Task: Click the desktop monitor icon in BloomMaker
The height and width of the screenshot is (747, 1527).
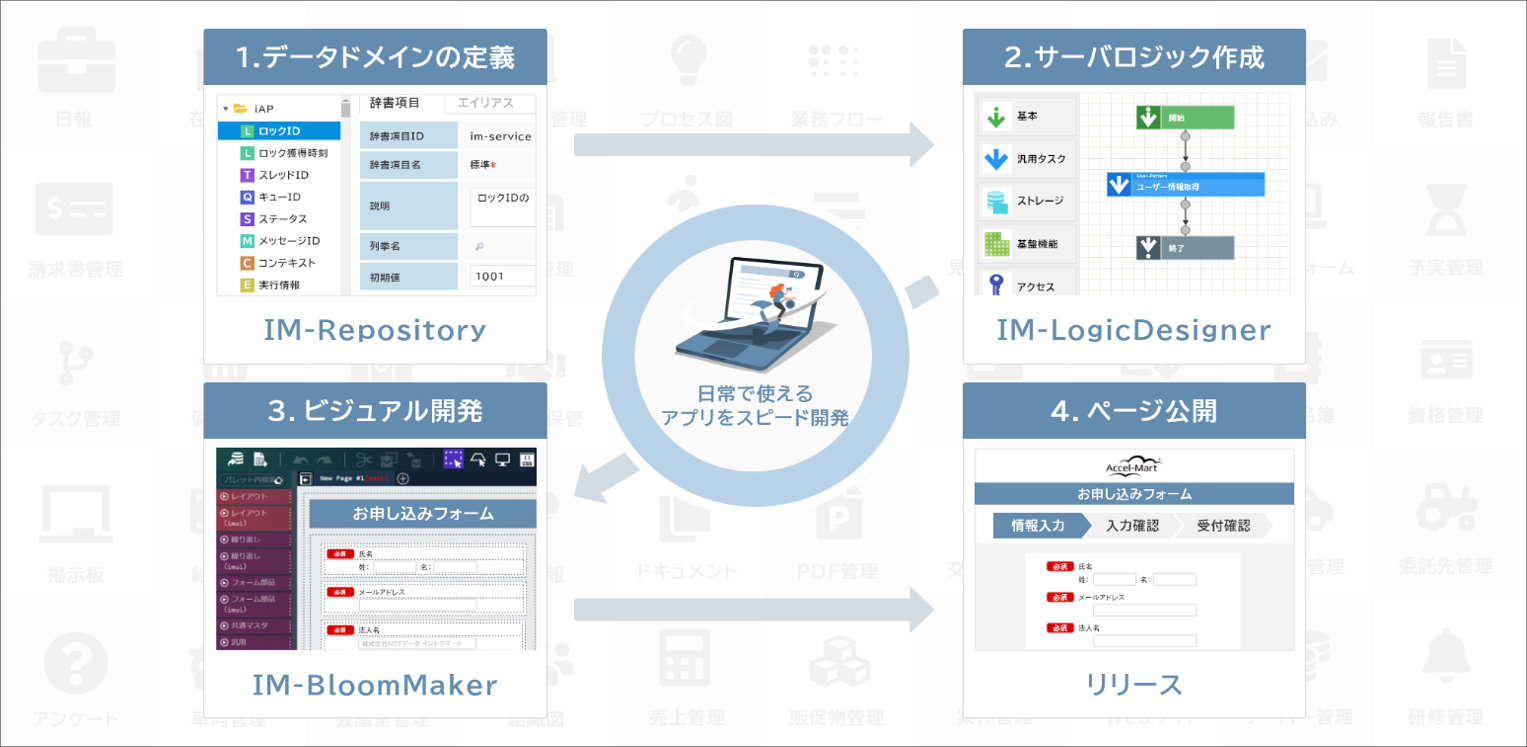Action: [x=502, y=460]
